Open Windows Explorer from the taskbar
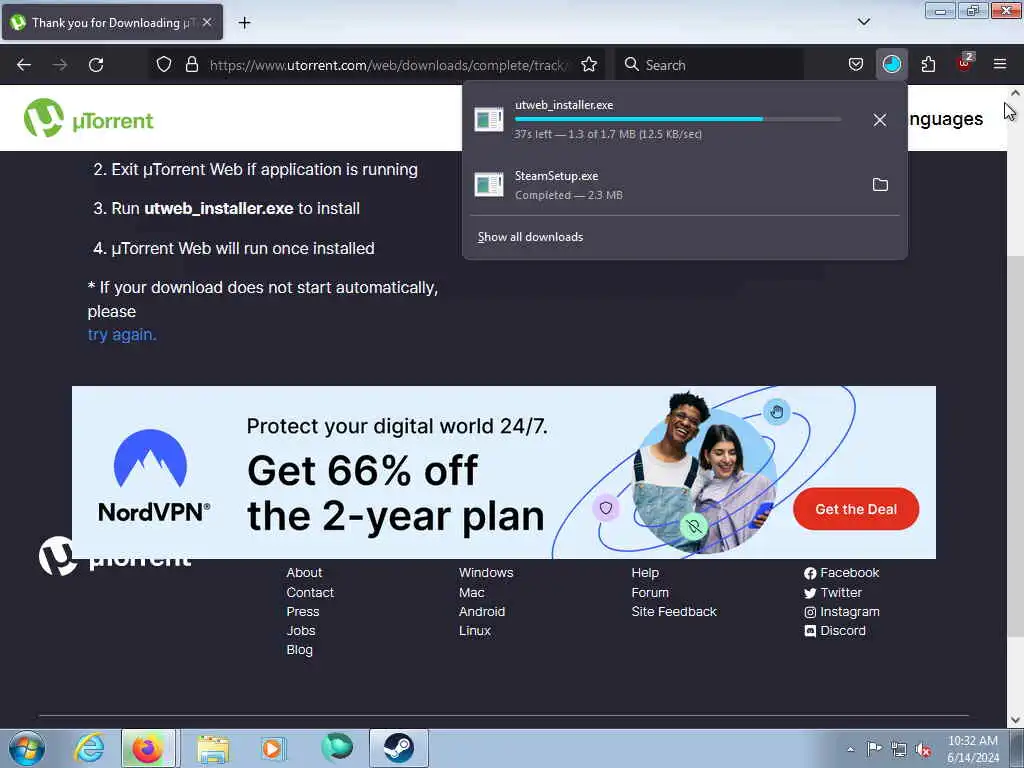 click(214, 749)
